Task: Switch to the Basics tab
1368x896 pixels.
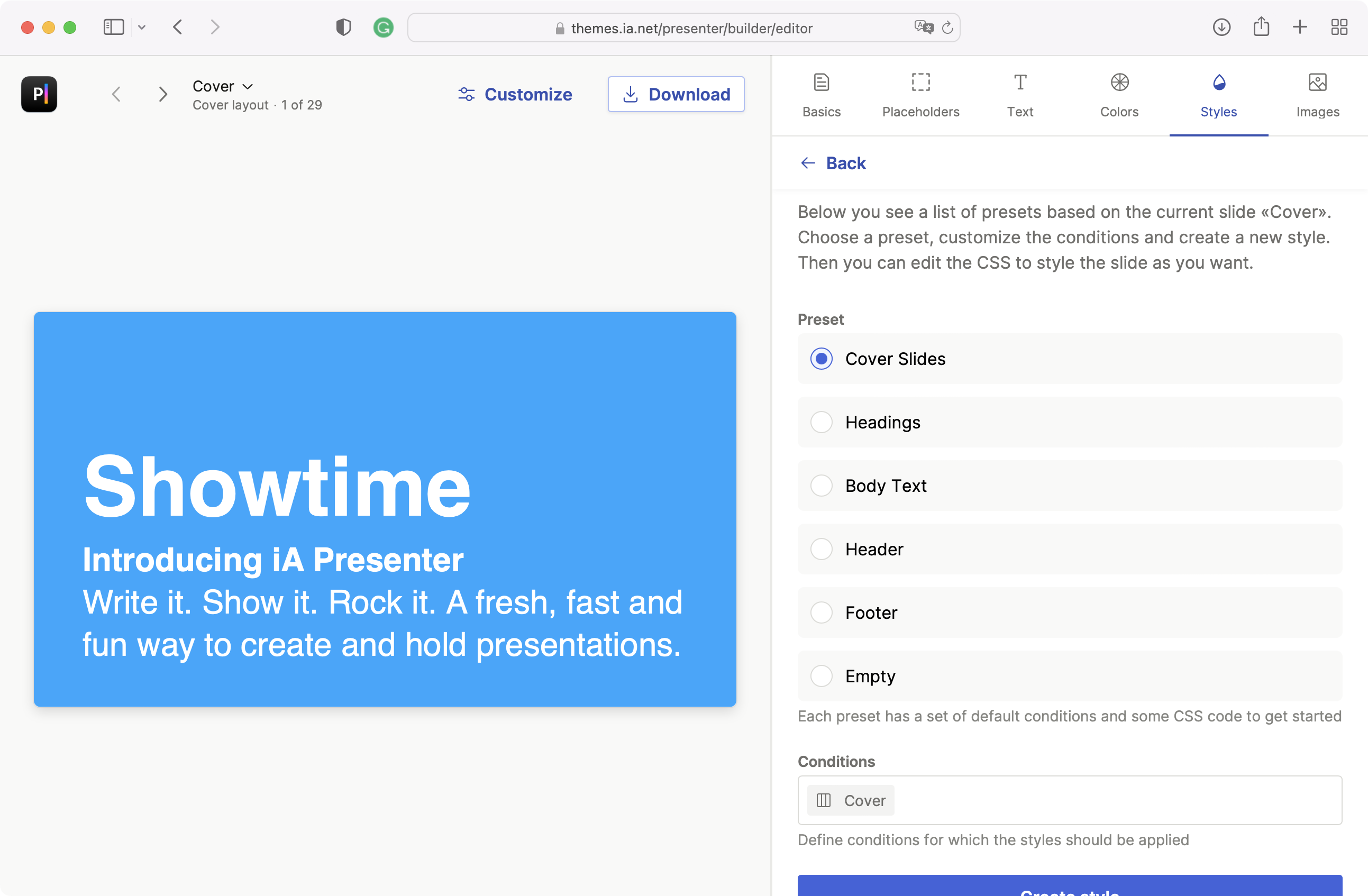Action: (x=822, y=95)
